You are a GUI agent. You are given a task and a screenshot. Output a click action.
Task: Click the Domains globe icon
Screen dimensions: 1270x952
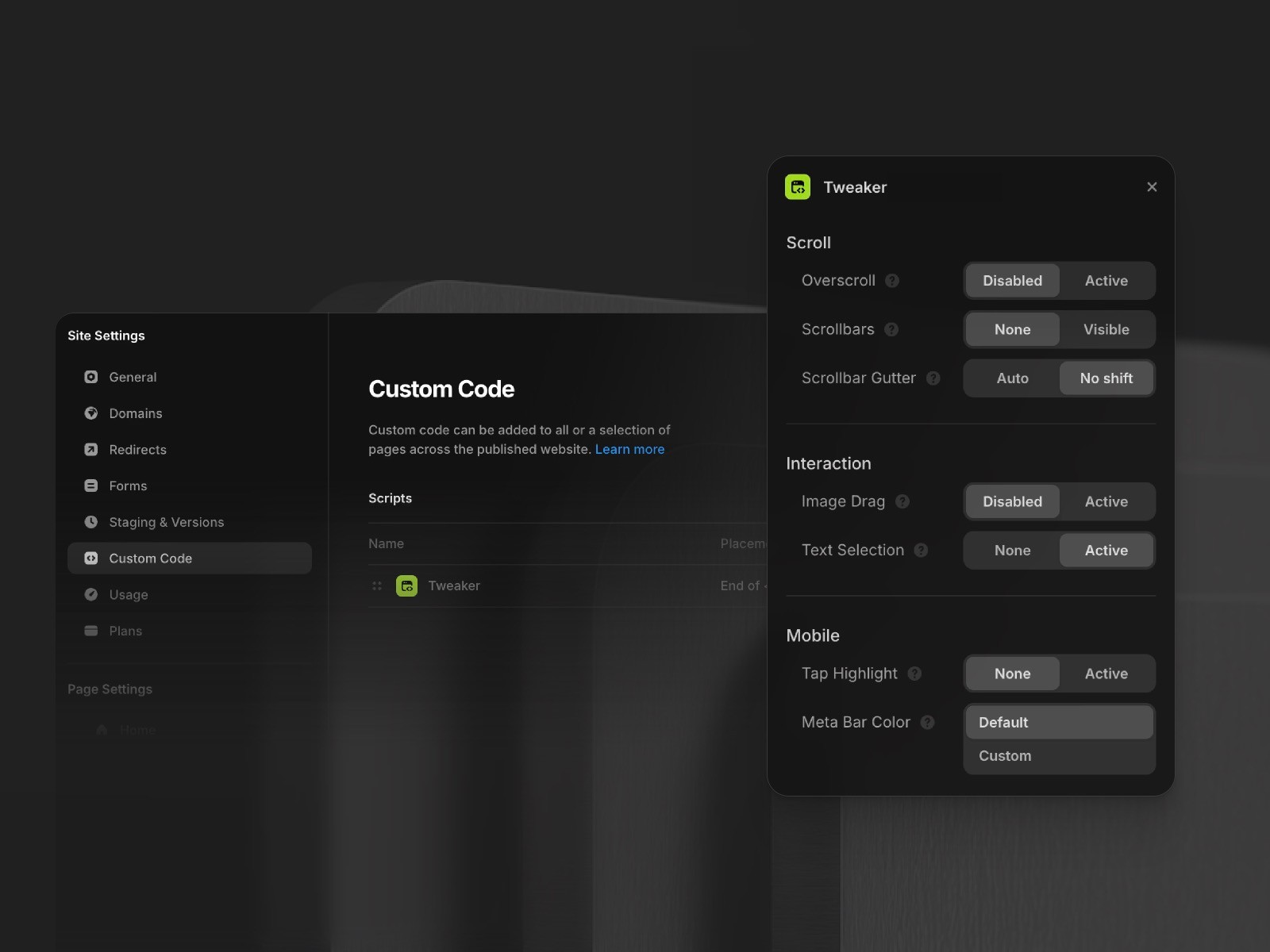tap(90, 413)
